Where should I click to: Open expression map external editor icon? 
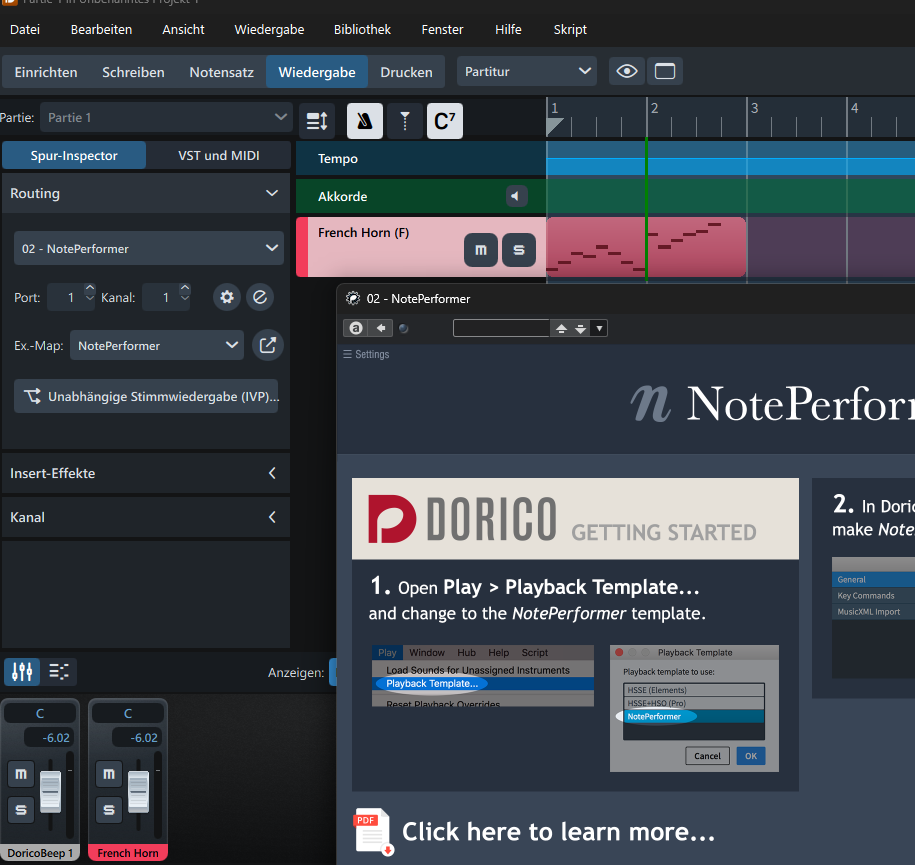(268, 346)
